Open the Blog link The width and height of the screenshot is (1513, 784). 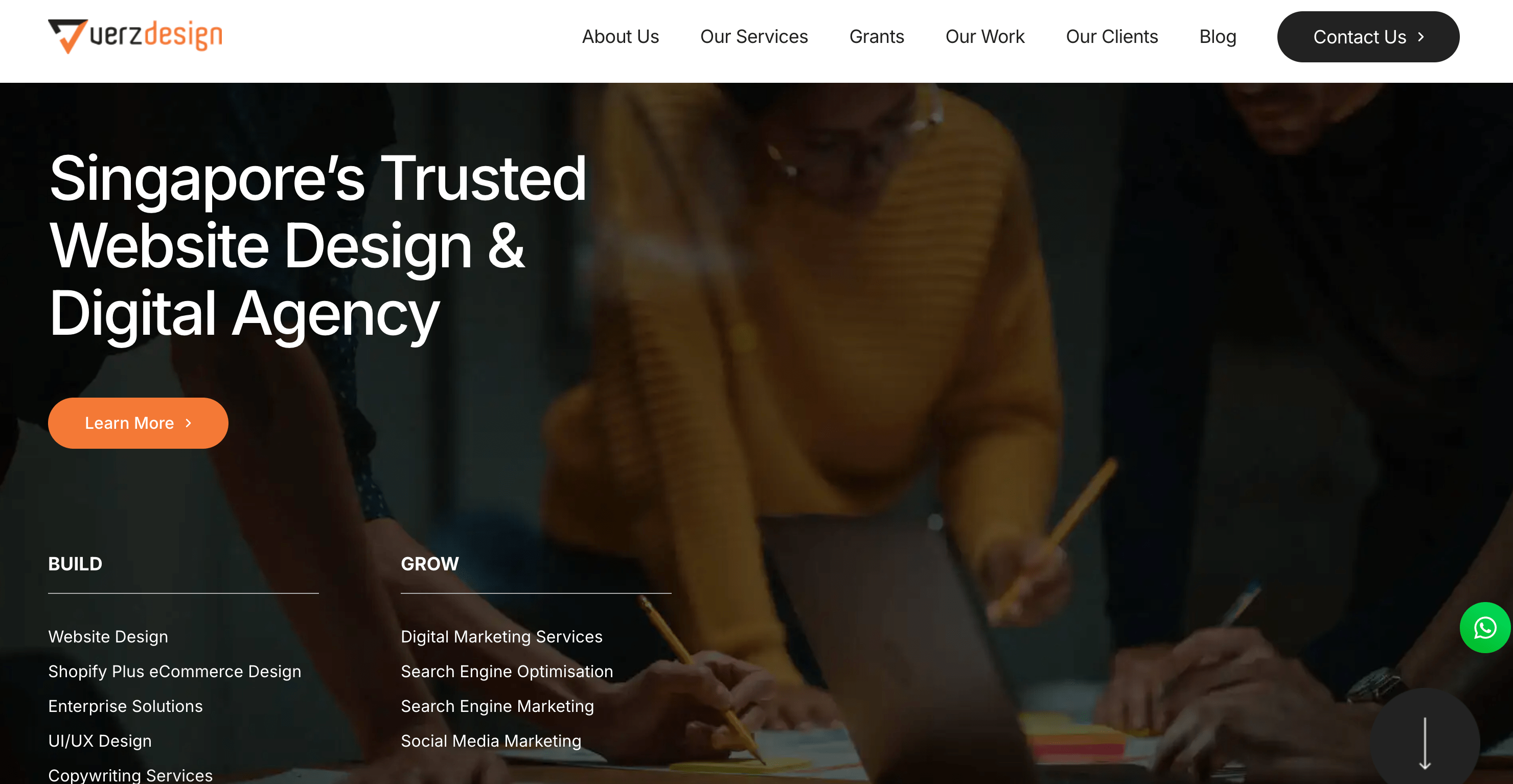1218,37
